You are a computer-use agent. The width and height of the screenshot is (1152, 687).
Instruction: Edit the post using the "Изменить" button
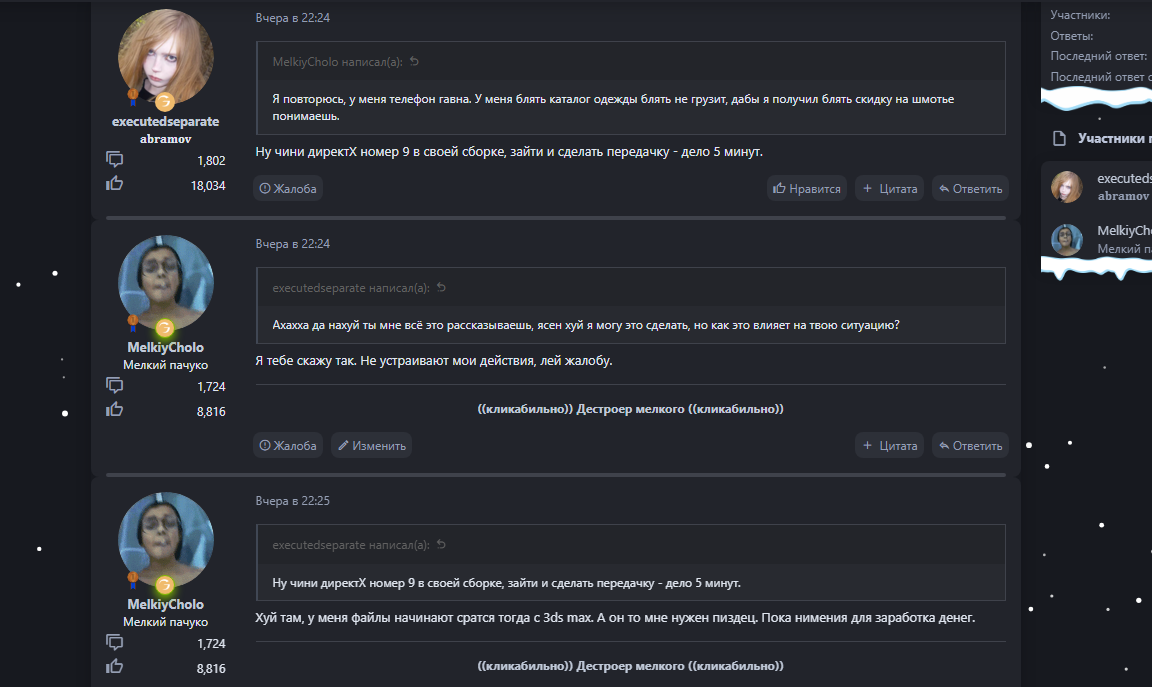pyautogui.click(x=371, y=445)
